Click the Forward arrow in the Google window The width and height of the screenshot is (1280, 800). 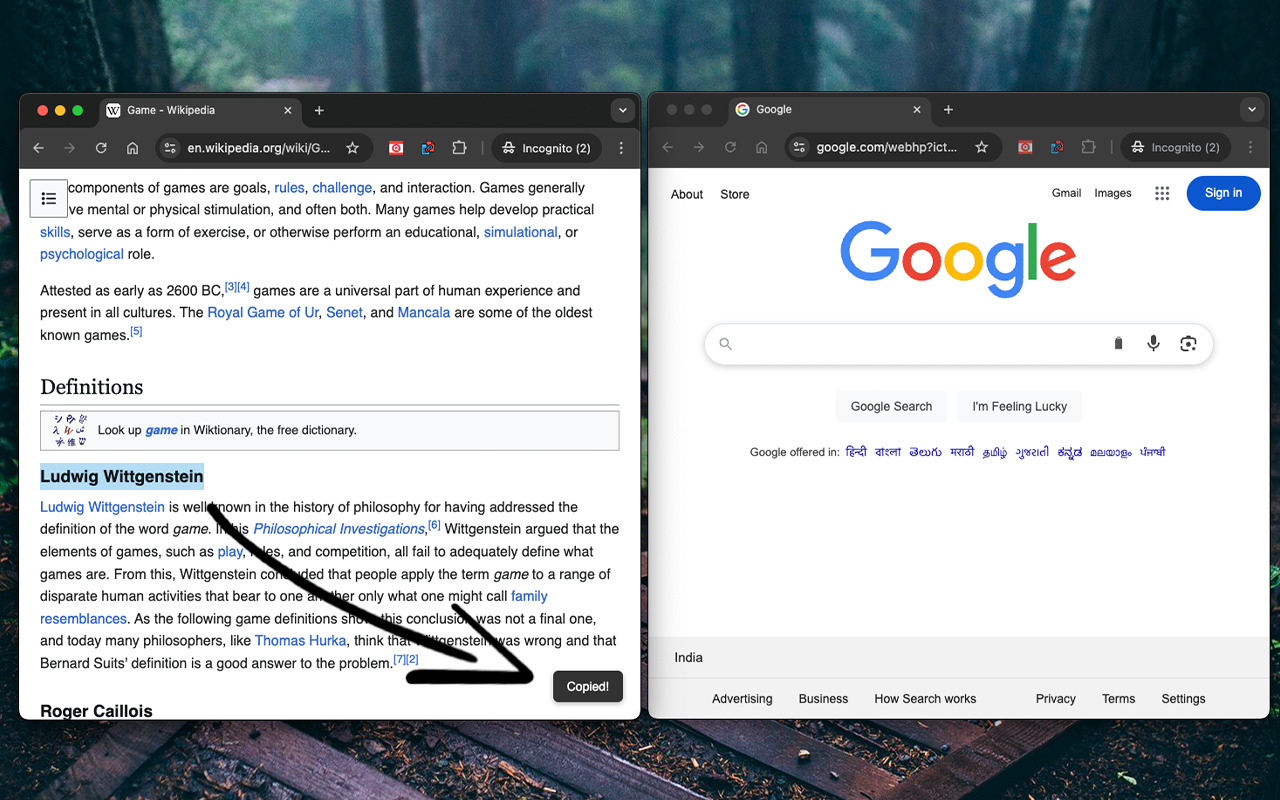(699, 147)
